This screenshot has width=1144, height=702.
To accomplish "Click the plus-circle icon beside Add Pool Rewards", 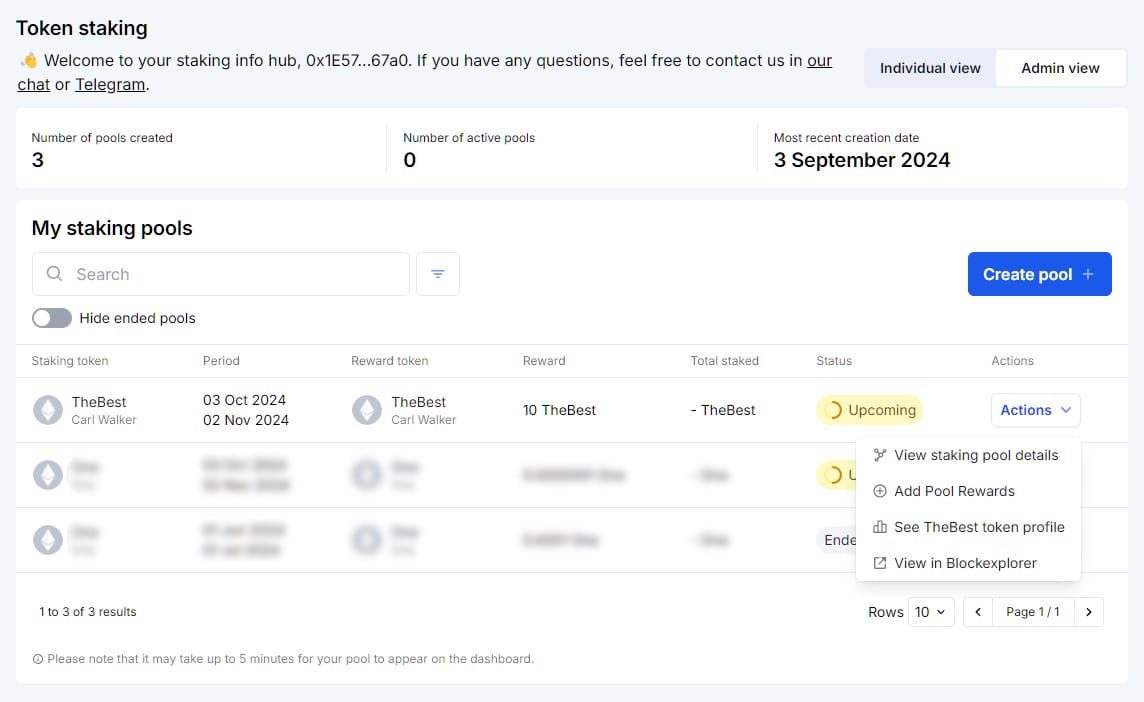I will tap(880, 491).
